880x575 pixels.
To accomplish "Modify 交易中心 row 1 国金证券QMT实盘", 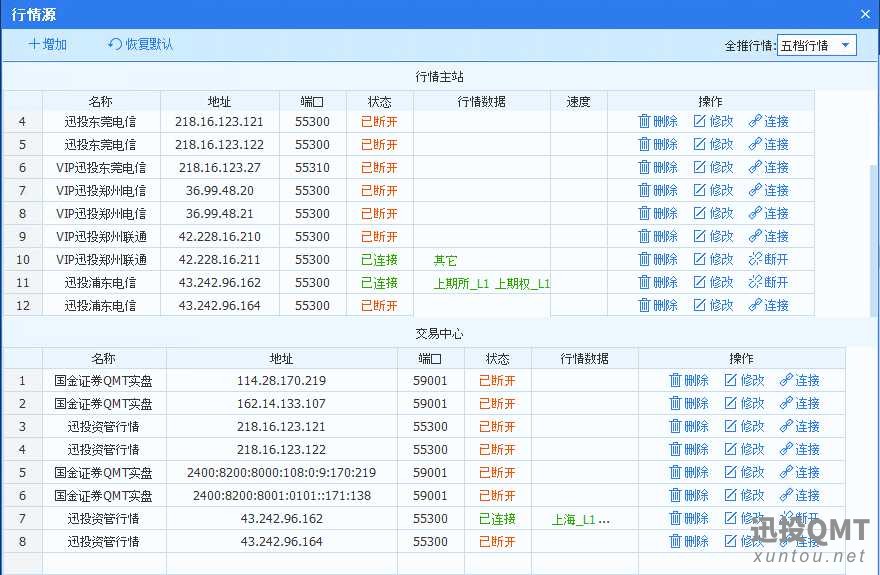I will [744, 380].
